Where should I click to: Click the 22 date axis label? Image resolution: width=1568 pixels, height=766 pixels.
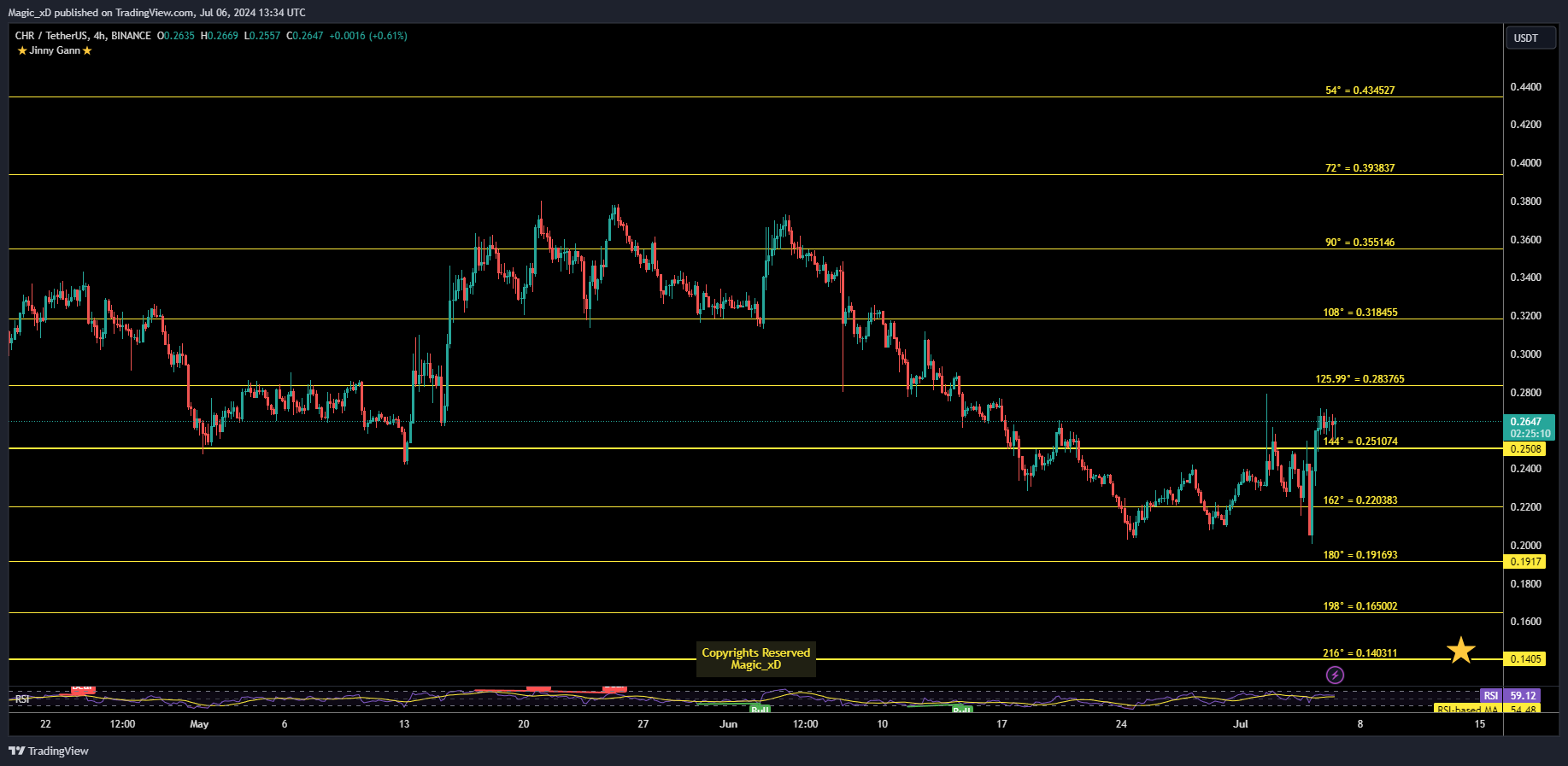click(45, 724)
